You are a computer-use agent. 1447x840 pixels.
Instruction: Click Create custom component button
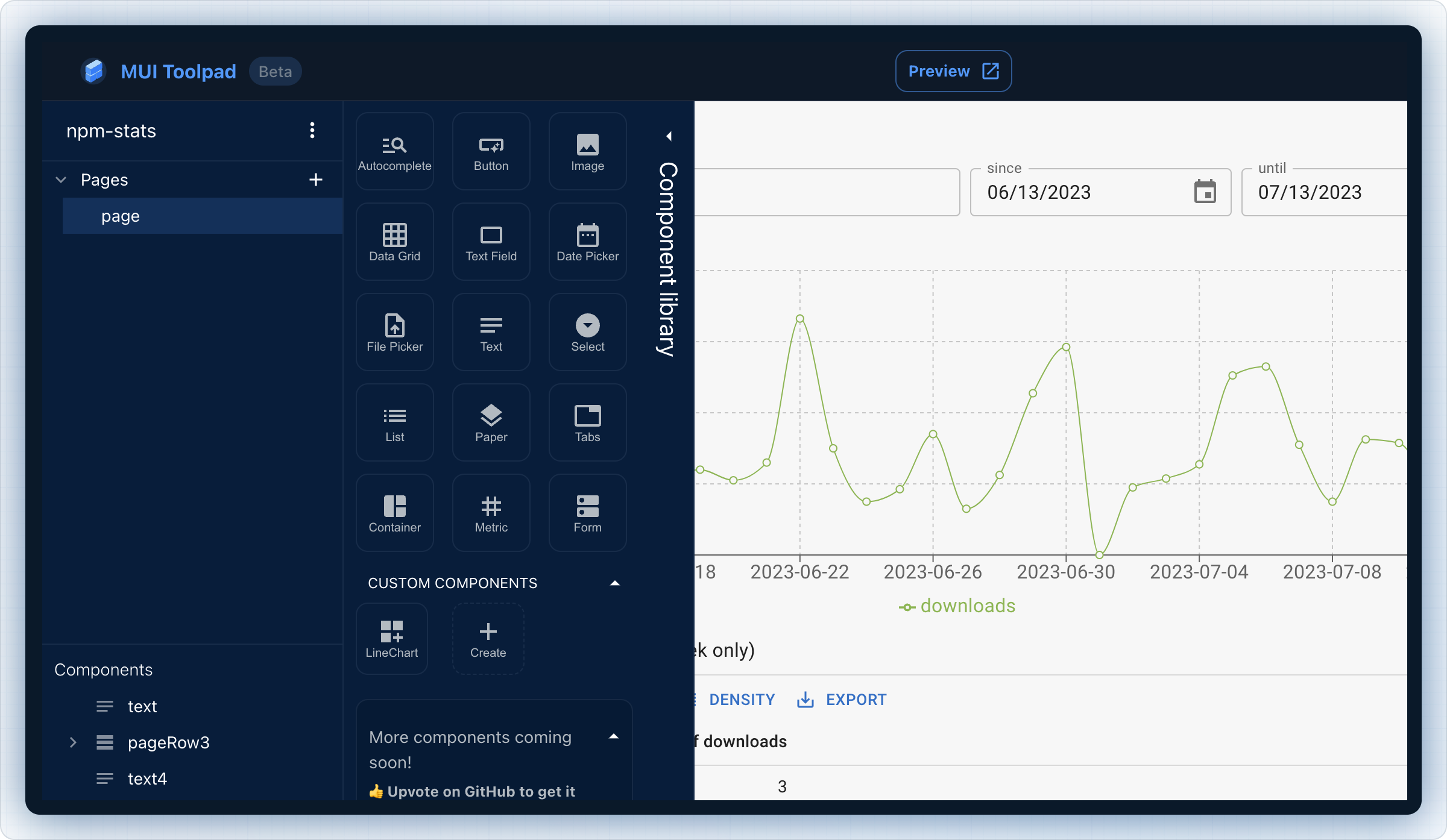[x=488, y=638]
